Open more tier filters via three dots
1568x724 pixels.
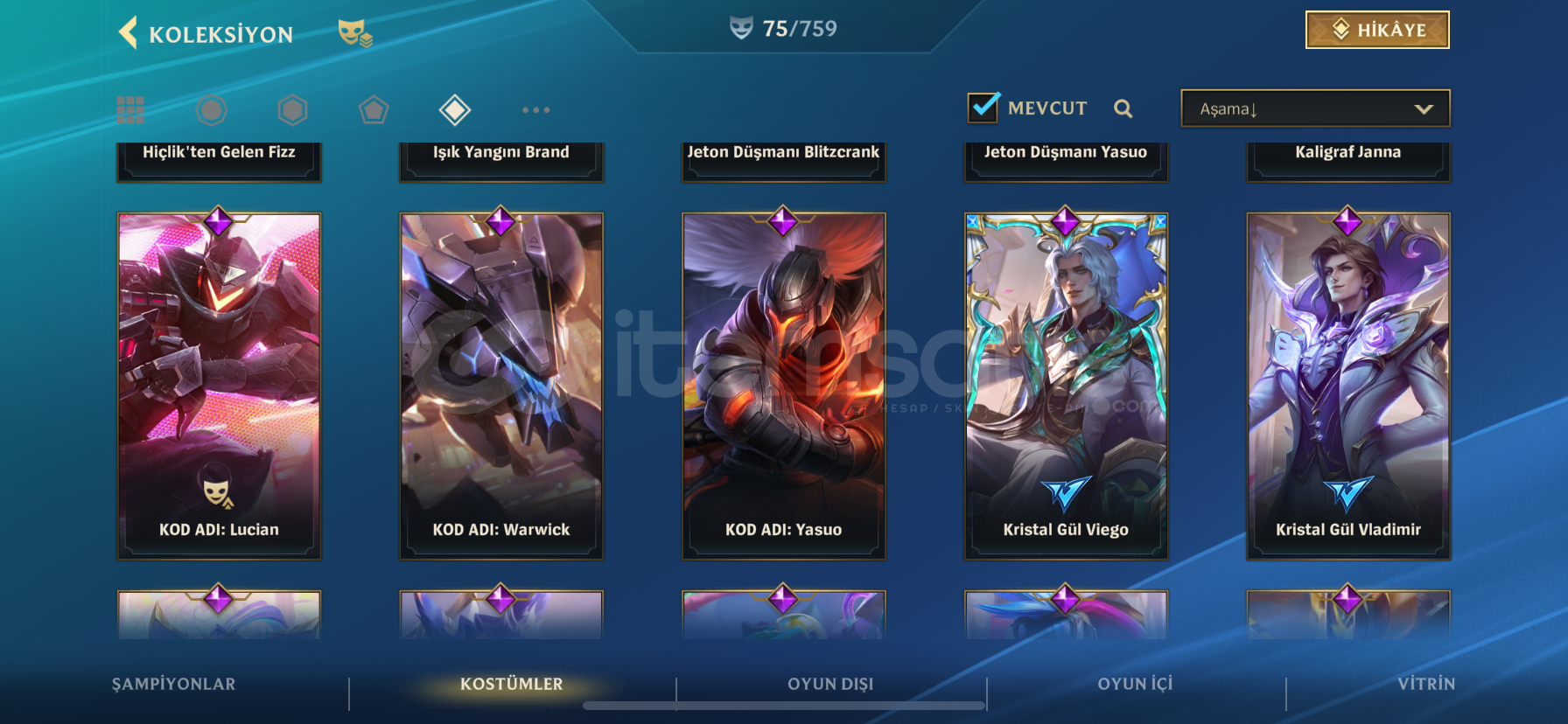(x=535, y=110)
